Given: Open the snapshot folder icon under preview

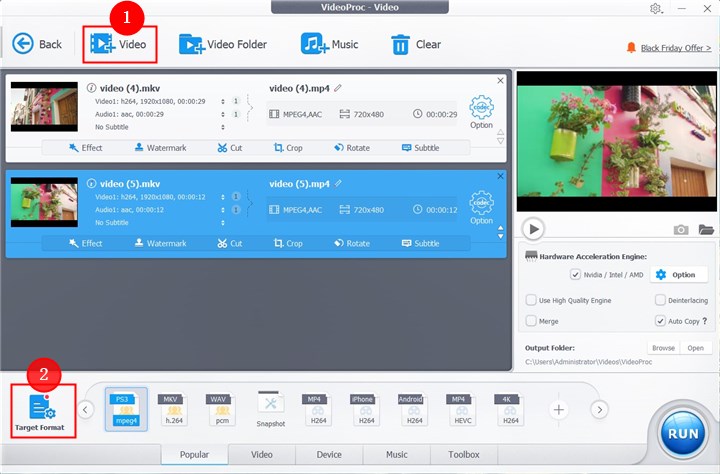Looking at the screenshot, I should pos(706,229).
